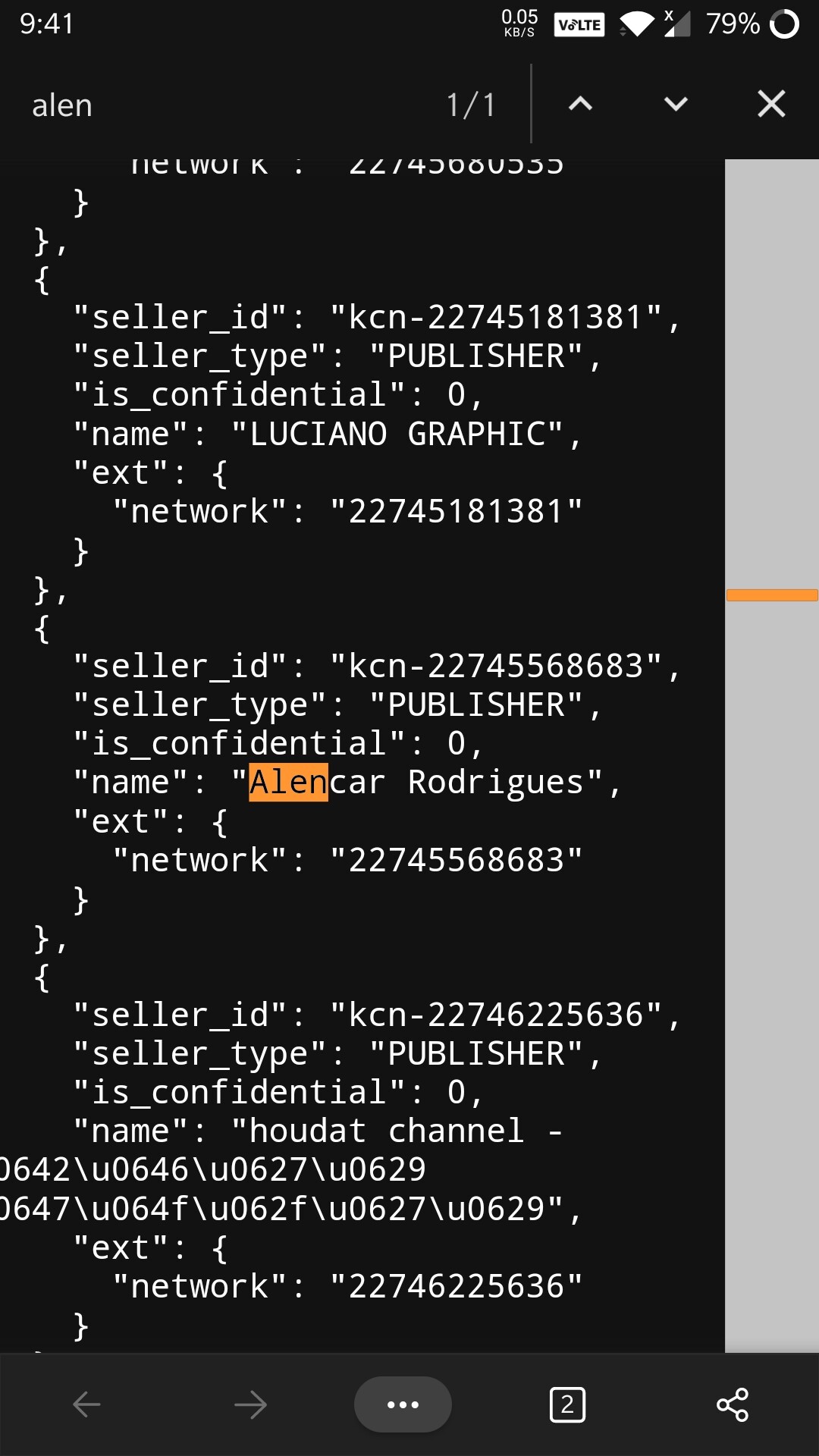Tap the browser forward arrow
The width and height of the screenshot is (819, 1456).
(250, 1404)
